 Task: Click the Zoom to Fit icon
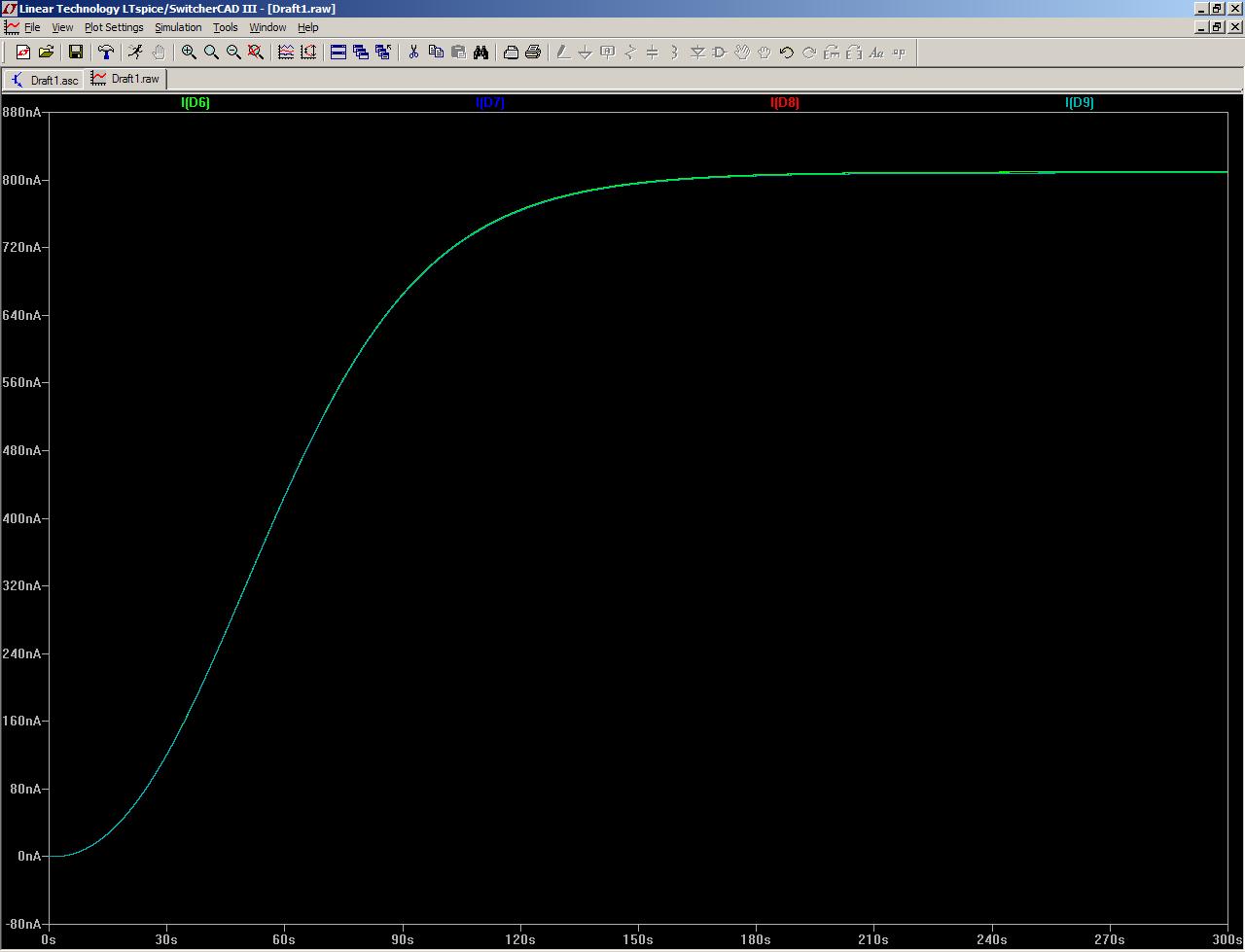click(x=256, y=53)
